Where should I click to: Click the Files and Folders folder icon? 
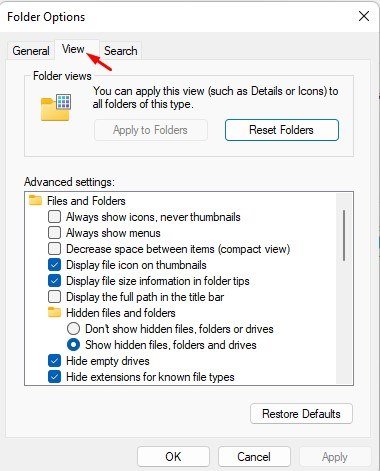35,200
